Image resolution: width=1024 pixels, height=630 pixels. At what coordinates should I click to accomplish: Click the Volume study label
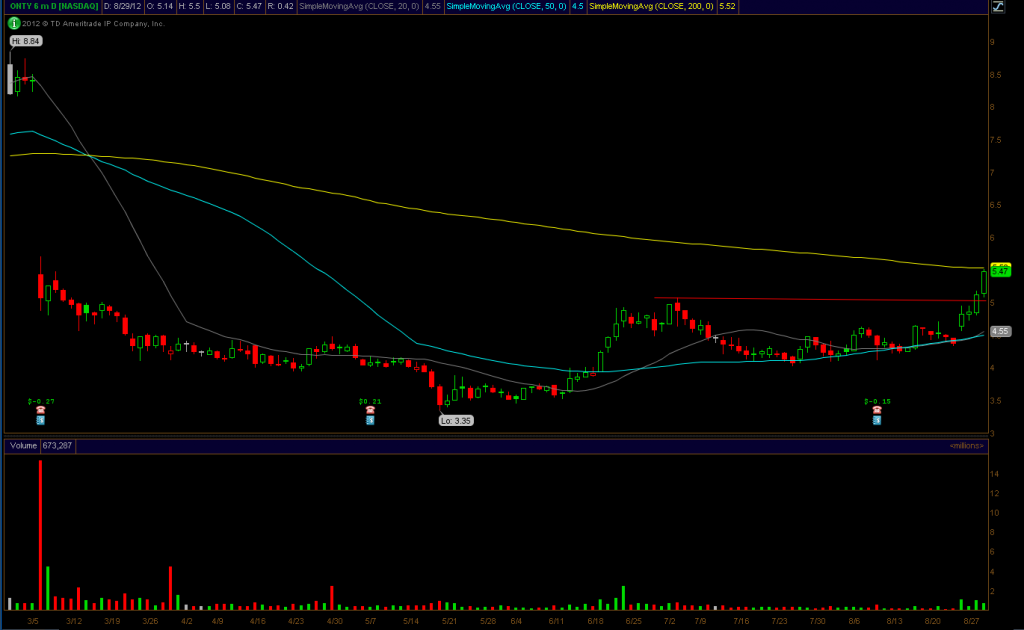[x=23, y=445]
